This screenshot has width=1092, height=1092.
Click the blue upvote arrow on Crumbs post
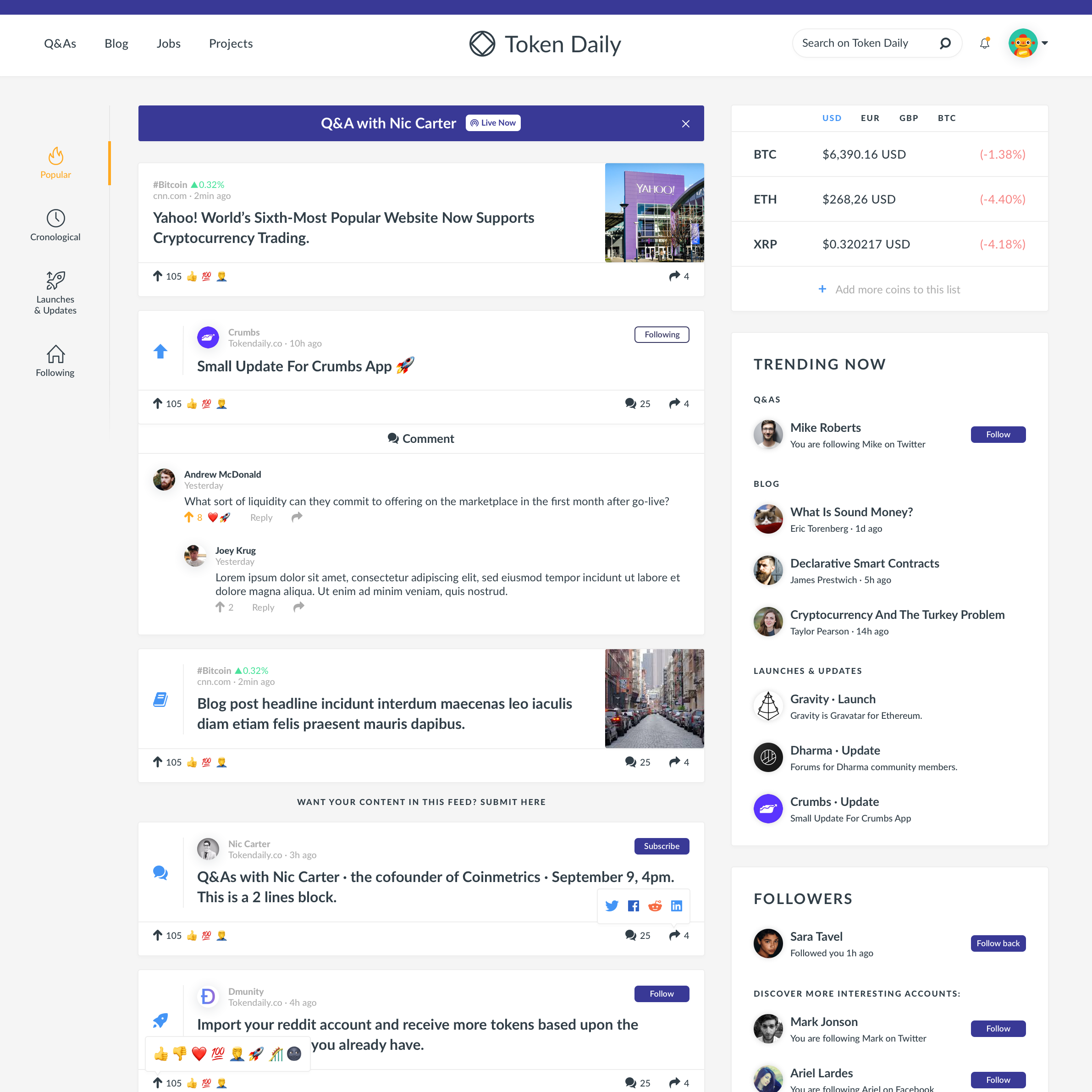pyautogui.click(x=160, y=351)
